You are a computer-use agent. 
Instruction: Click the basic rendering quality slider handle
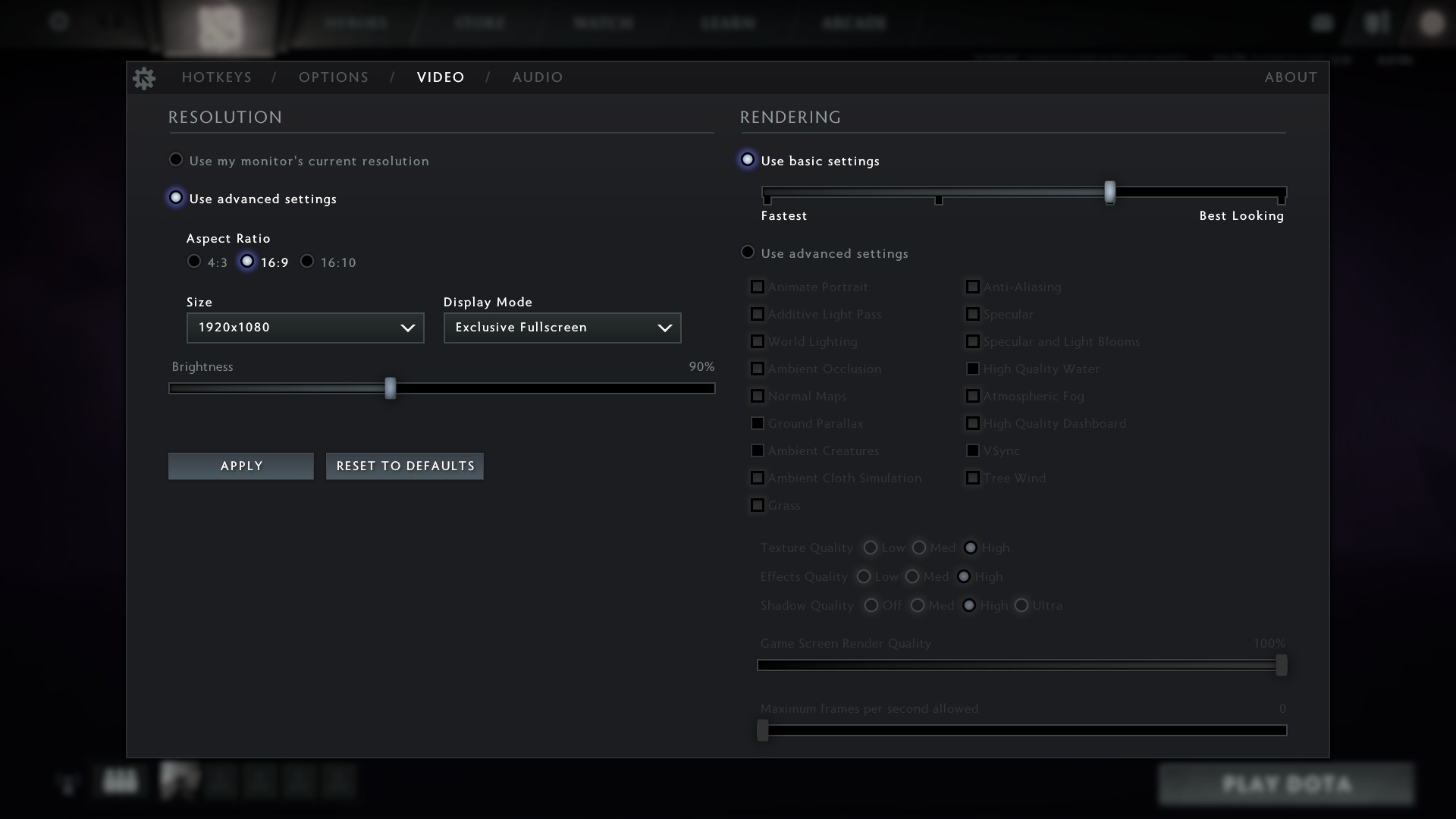coord(1109,192)
